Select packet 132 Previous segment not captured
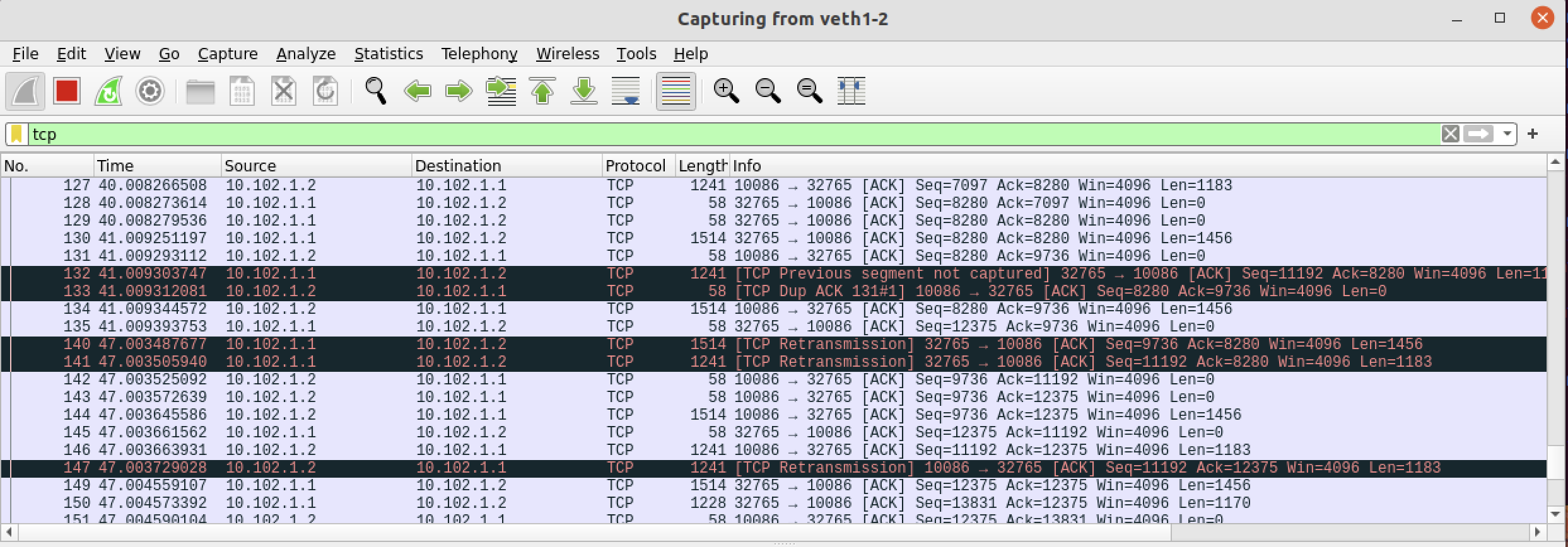Viewport: 1568px width, 547px height. pos(773,273)
